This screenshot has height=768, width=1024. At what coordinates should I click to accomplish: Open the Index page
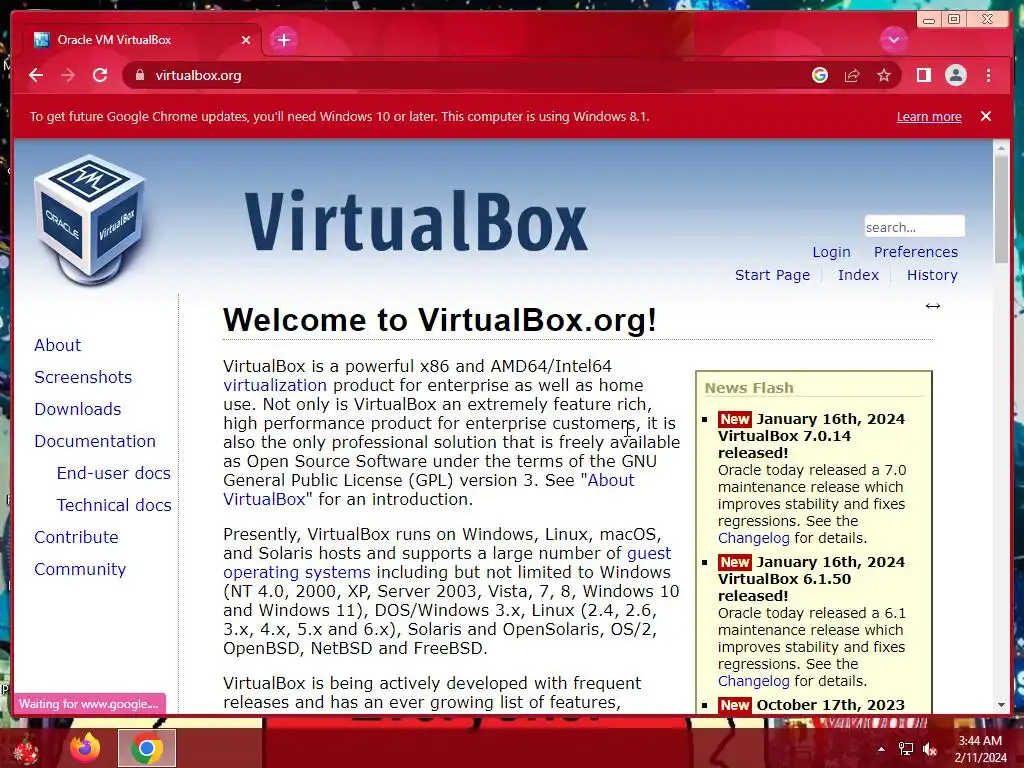tap(858, 275)
